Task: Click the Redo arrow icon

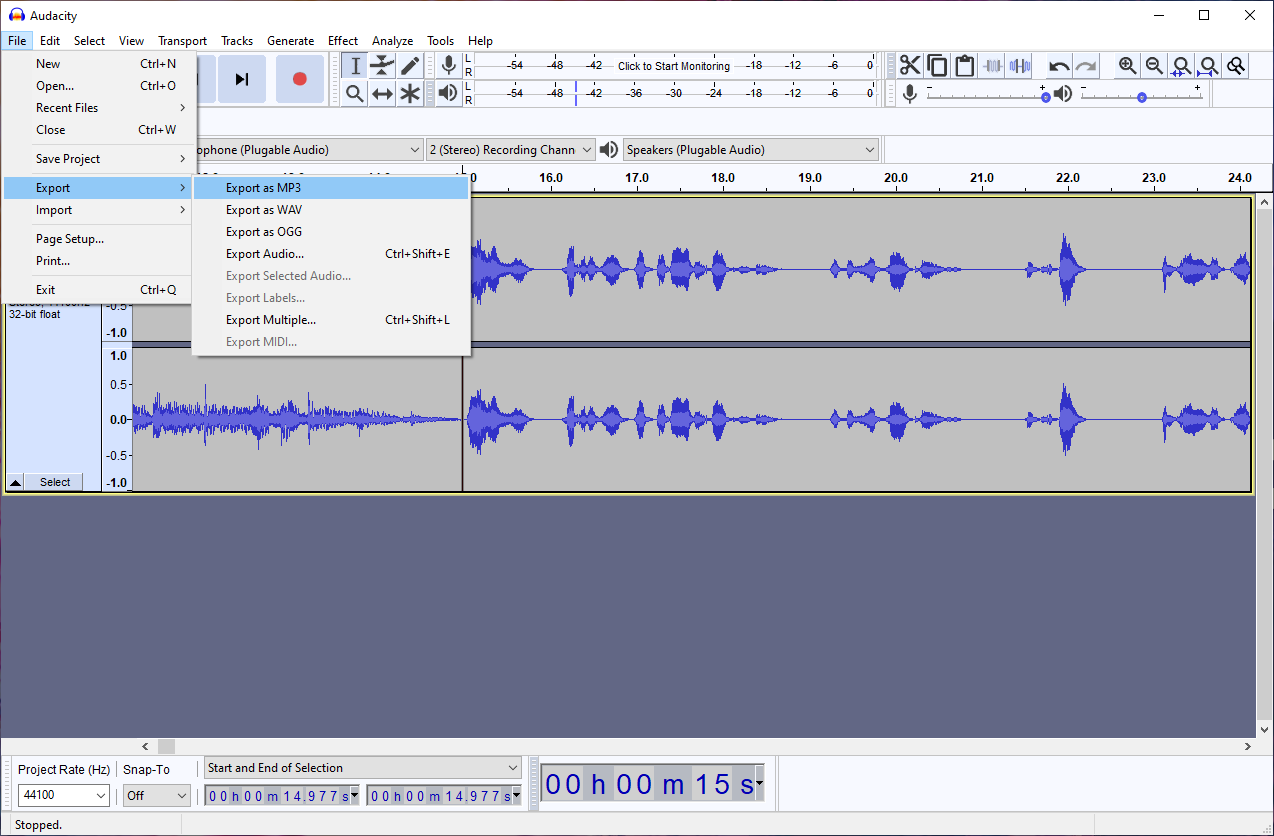Action: tap(1086, 66)
